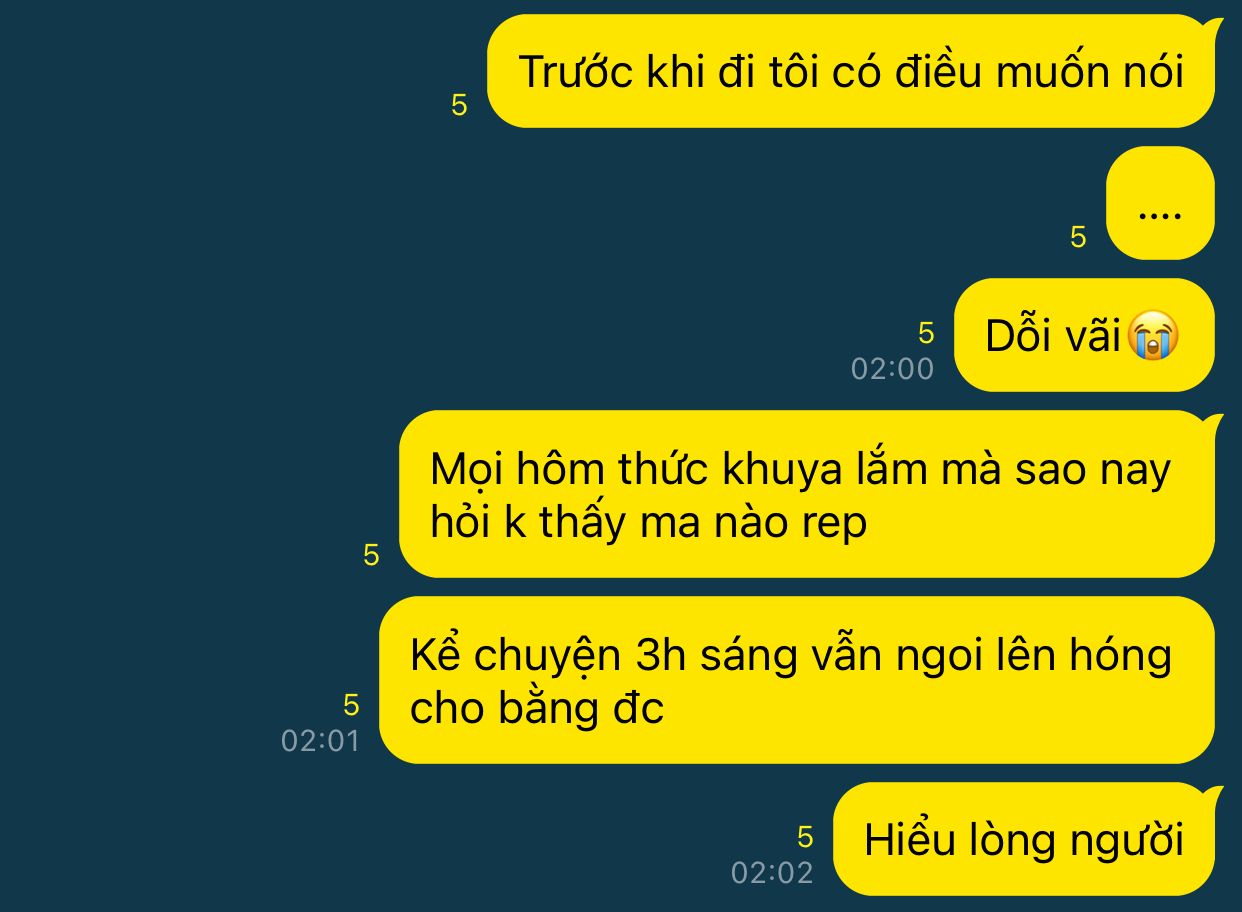Click read count 5 beside '....' message
The height and width of the screenshot is (912, 1242).
coord(1078,237)
